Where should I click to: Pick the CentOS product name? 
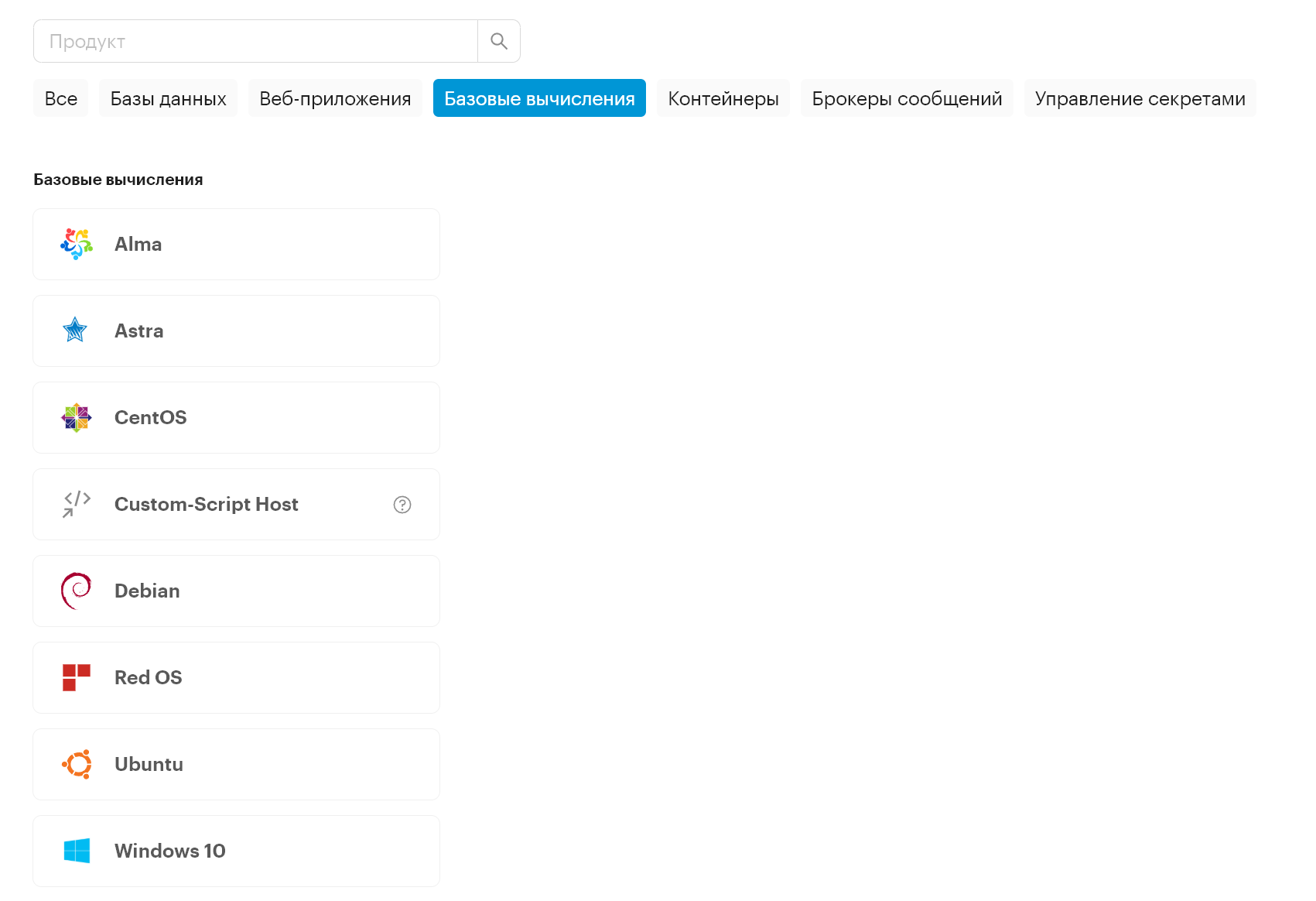151,417
